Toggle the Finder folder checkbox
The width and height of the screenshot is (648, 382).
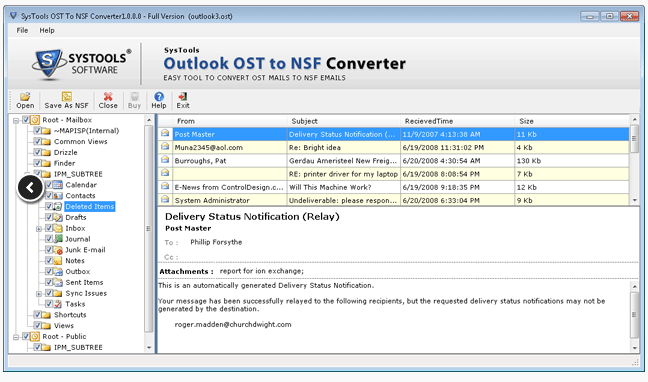(37, 163)
